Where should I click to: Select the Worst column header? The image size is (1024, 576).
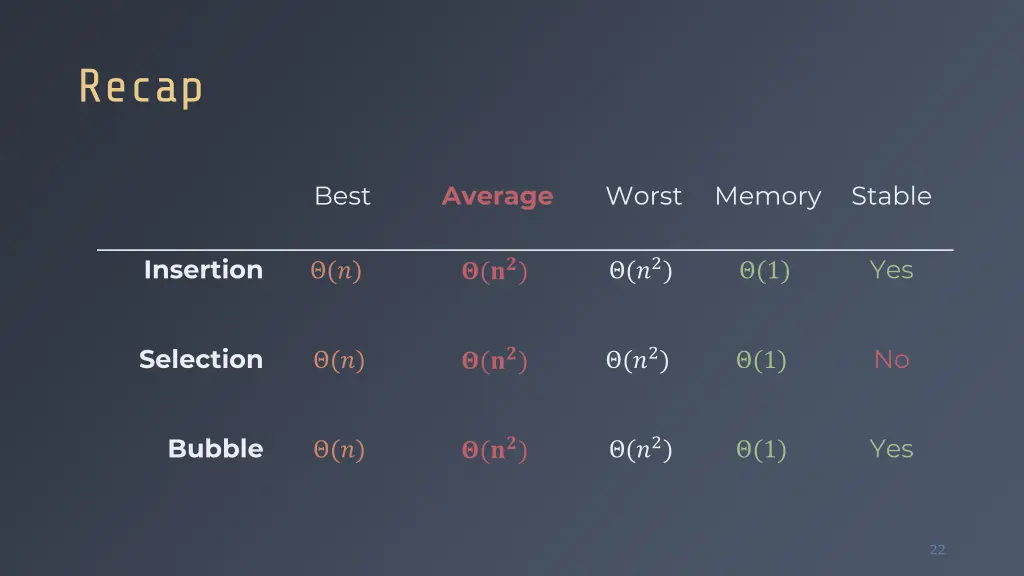click(x=643, y=196)
